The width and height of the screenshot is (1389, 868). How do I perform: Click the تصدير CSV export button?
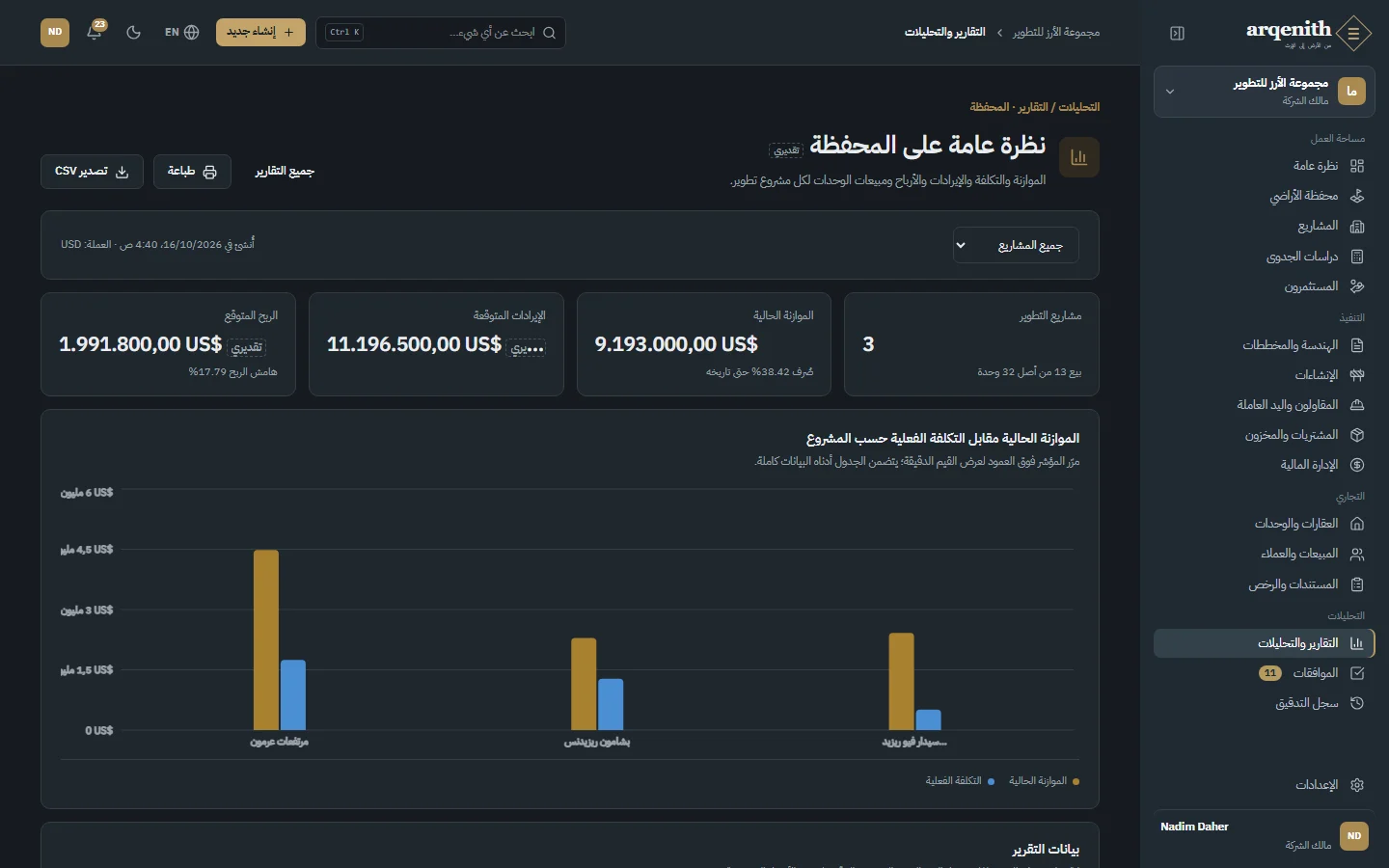92,172
